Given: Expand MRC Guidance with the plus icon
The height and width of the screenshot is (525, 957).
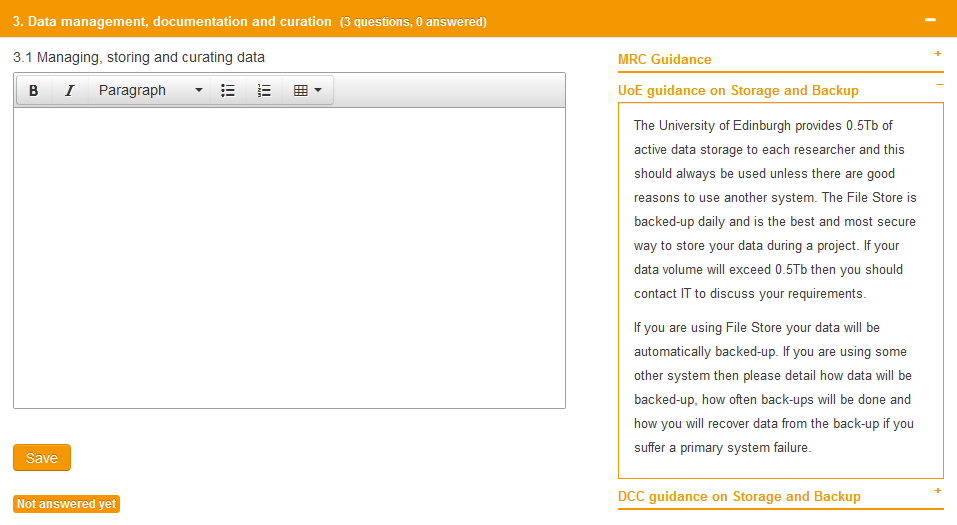Looking at the screenshot, I should 937,53.
